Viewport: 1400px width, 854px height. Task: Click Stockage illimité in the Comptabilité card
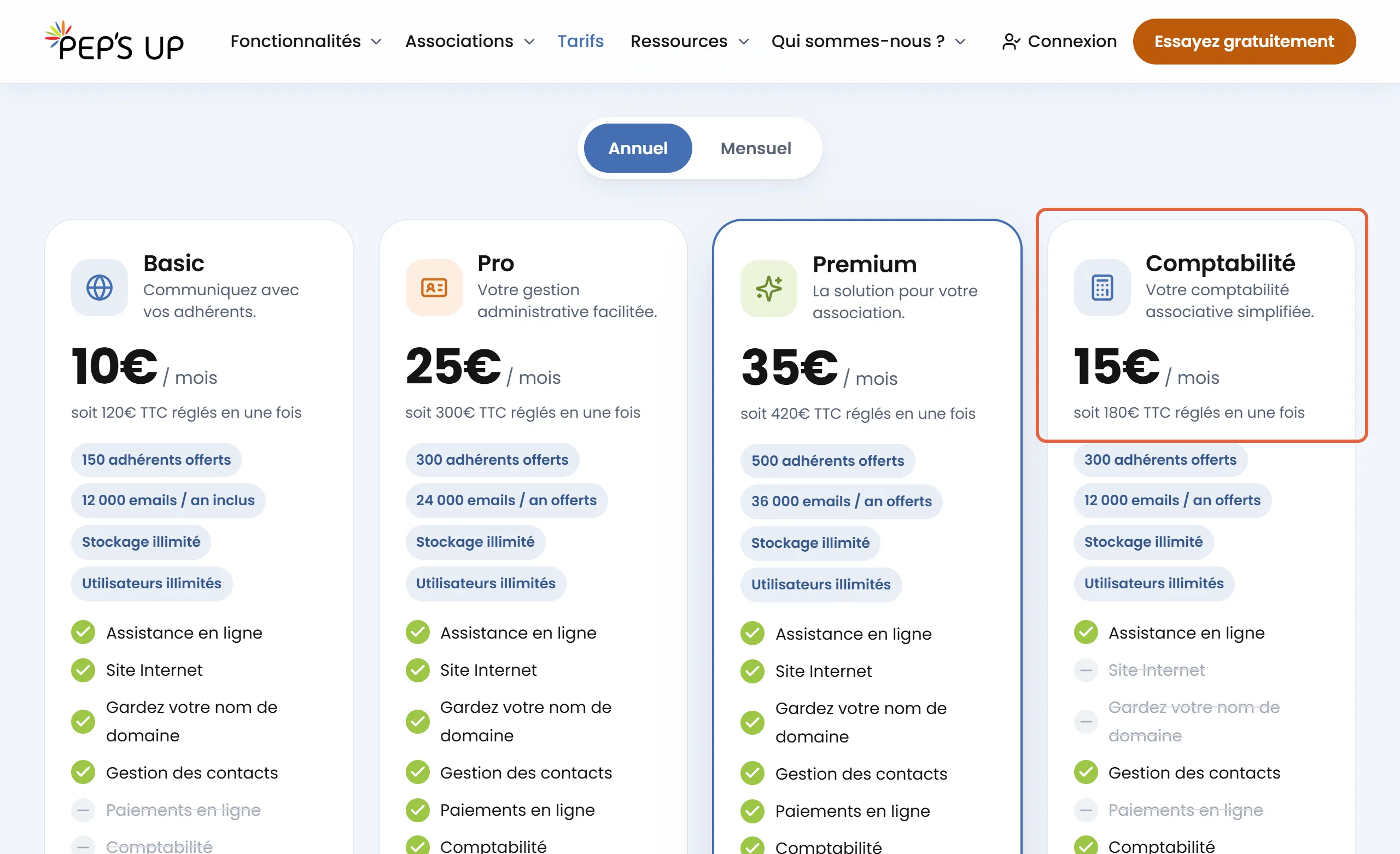point(1143,541)
